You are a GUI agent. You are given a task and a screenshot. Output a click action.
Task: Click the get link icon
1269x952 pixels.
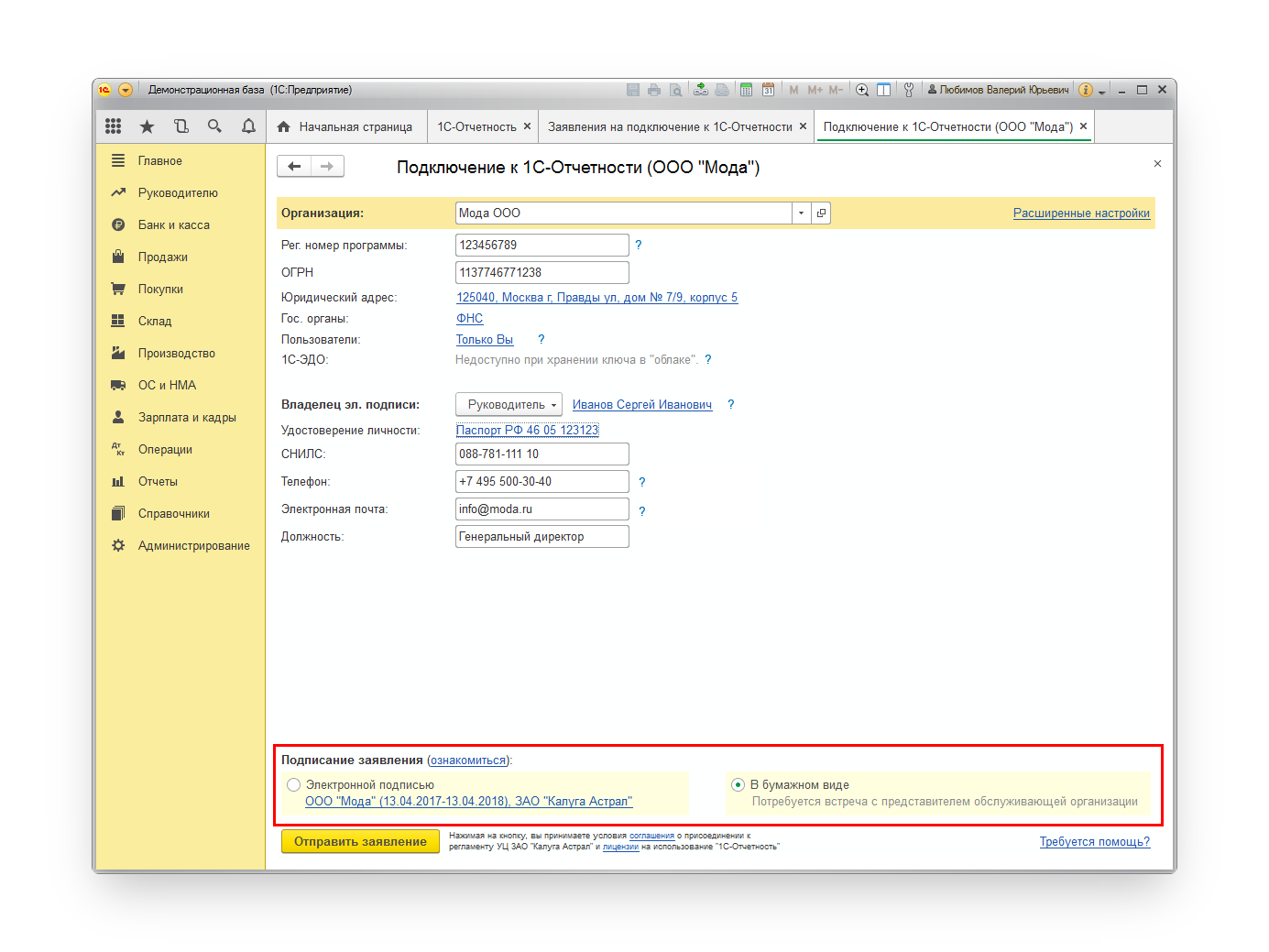point(701,90)
